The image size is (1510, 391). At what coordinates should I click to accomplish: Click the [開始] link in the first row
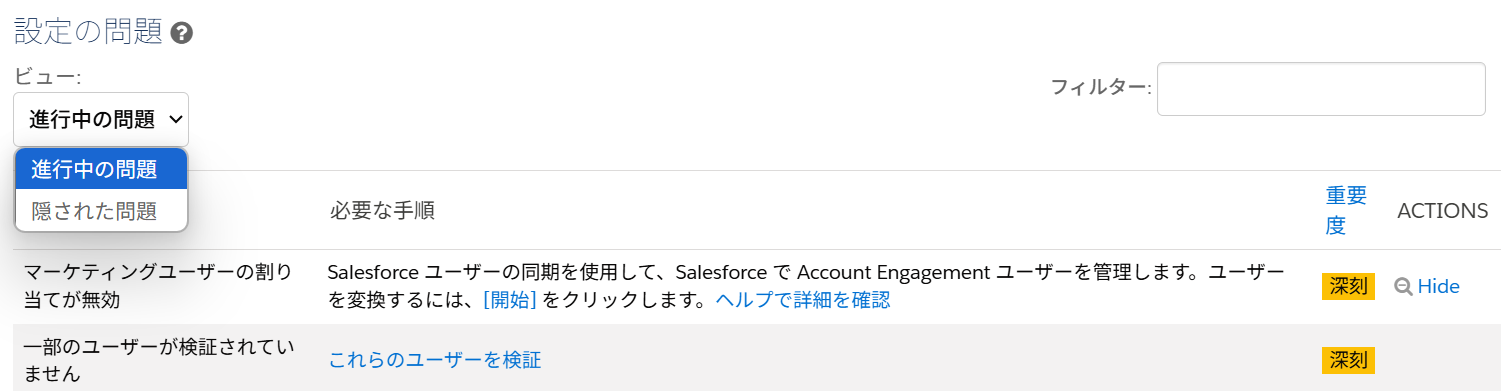click(510, 300)
